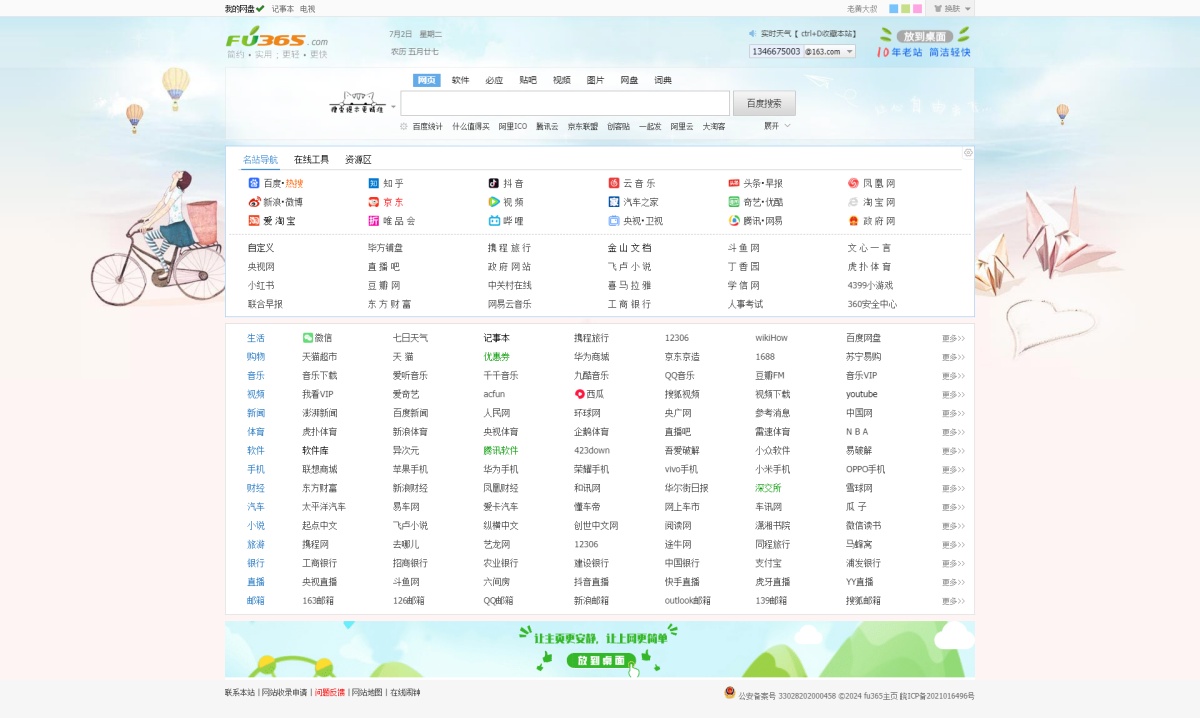Image resolution: width=1200 pixels, height=718 pixels.
Task: Open the @163.com mail domain dropdown
Action: pyautogui.click(x=829, y=51)
